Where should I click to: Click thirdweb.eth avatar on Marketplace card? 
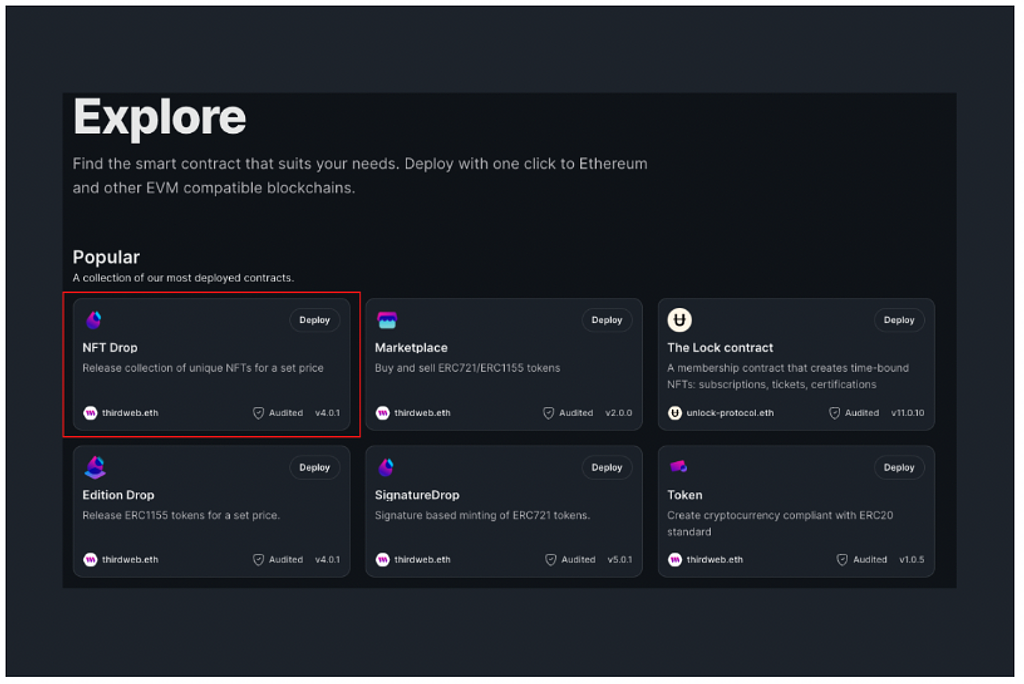(383, 413)
